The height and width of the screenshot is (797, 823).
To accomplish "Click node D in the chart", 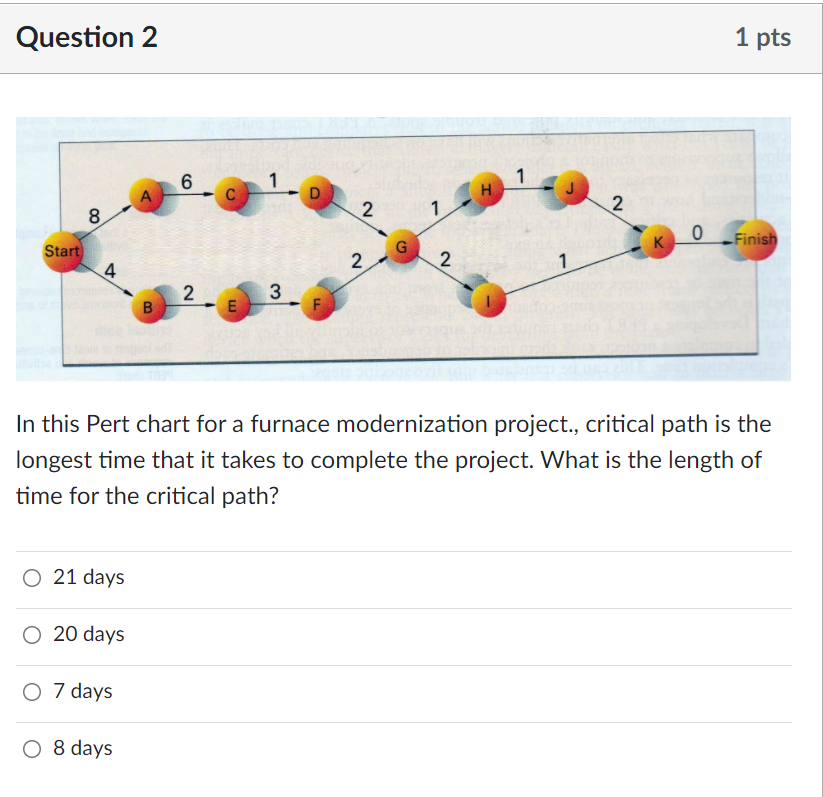I will coord(317,191).
